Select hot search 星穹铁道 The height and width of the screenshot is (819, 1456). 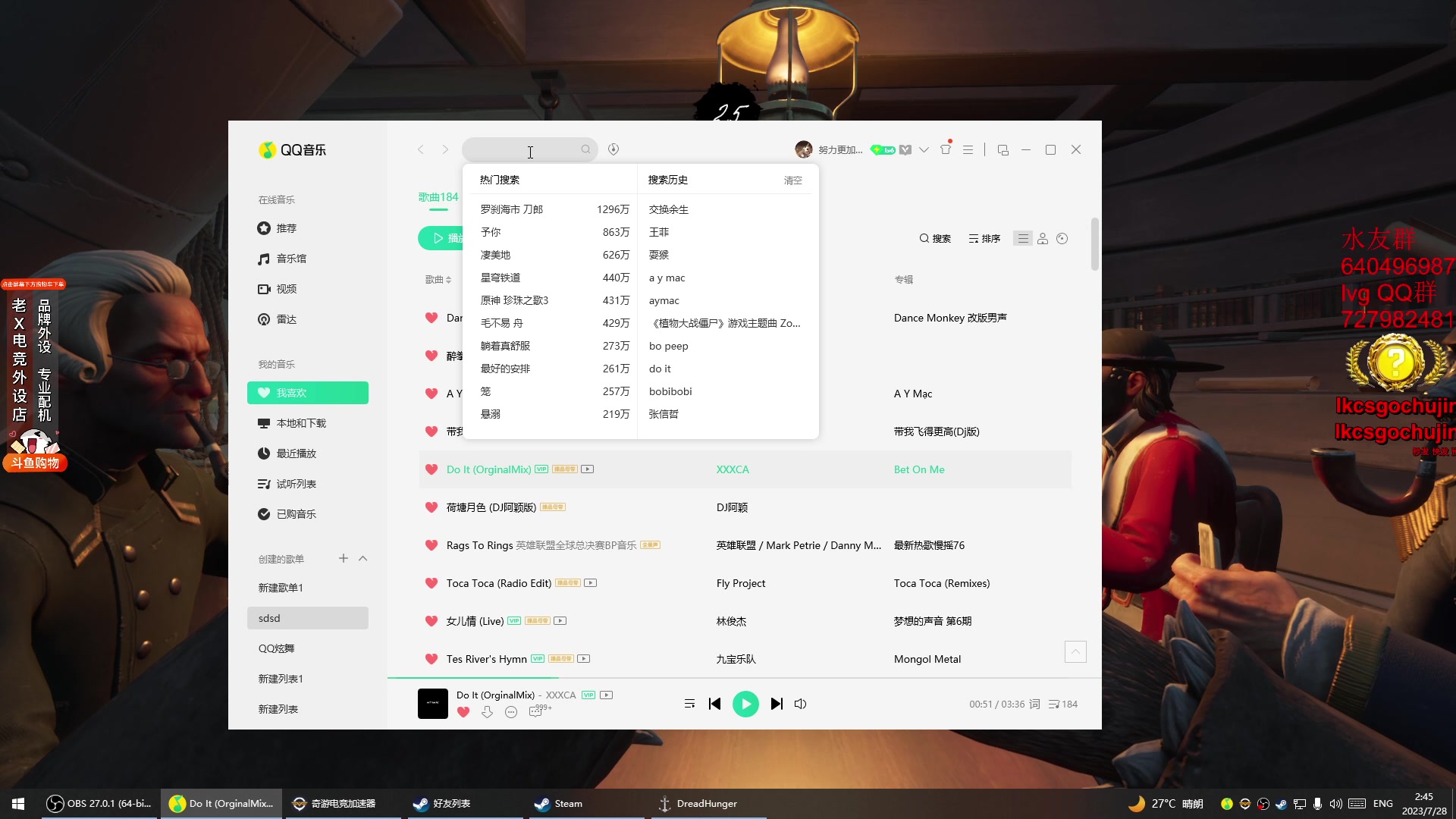(554, 278)
